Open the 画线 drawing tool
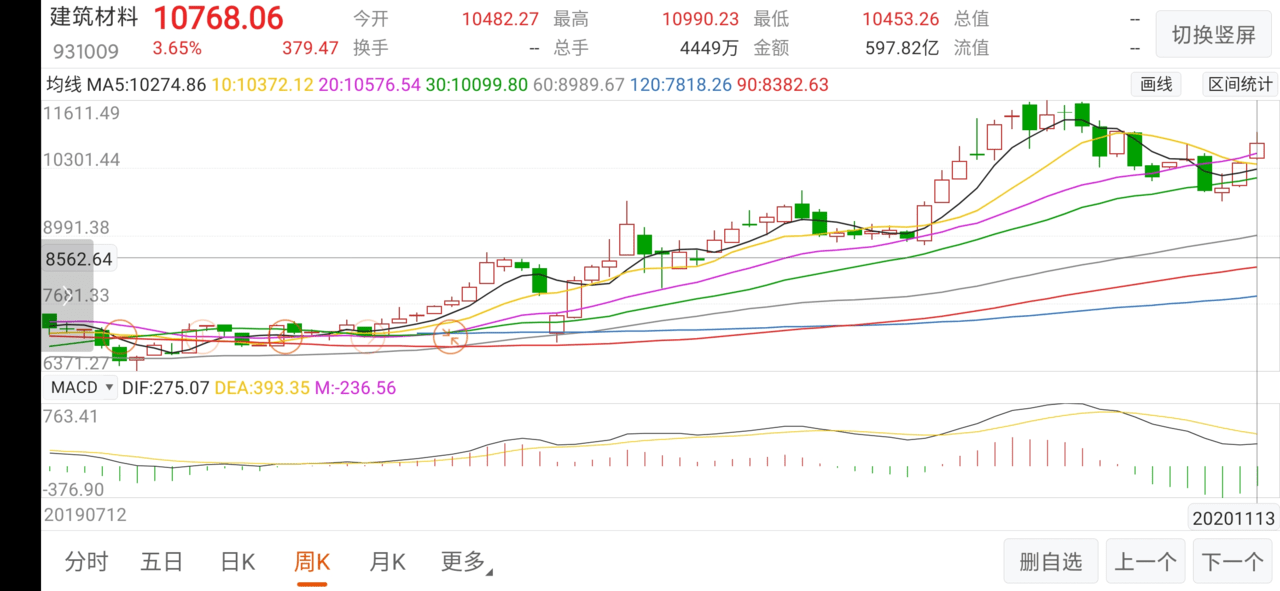1280x591 pixels. [x=1156, y=85]
